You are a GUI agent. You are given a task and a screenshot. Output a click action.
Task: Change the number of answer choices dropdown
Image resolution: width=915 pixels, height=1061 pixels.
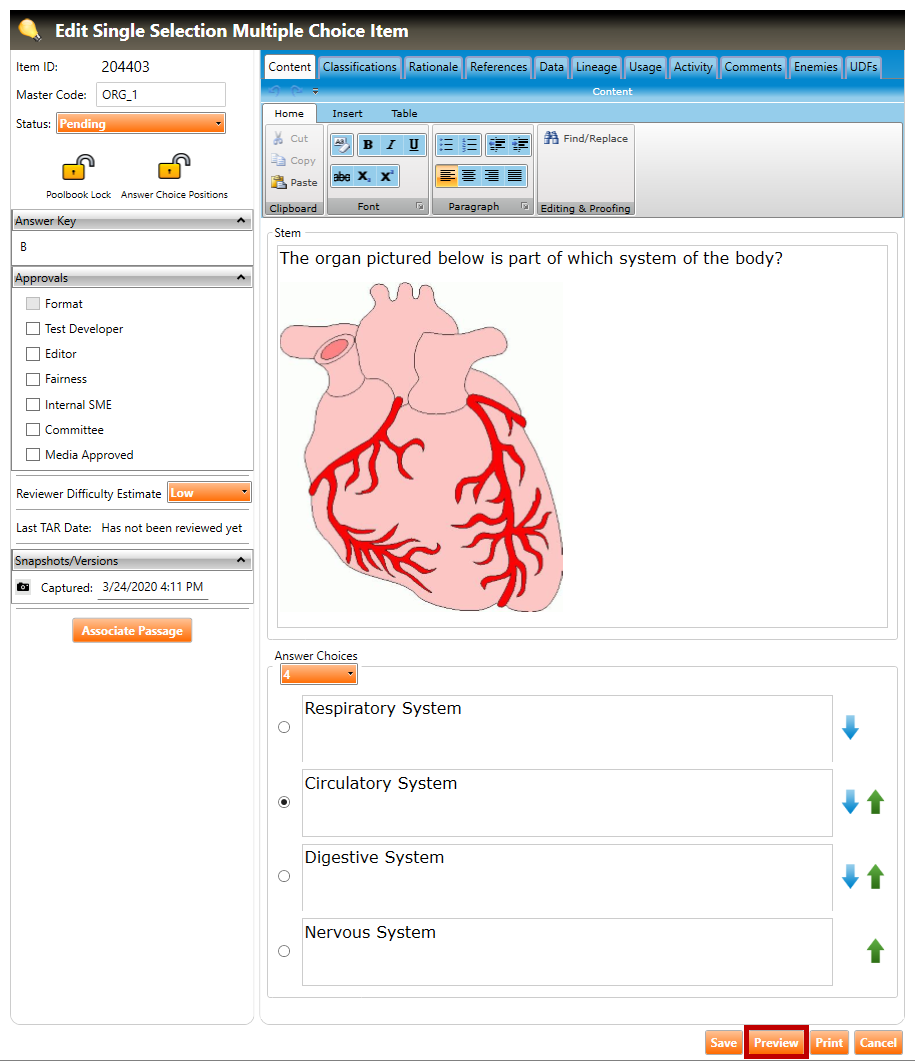pyautogui.click(x=318, y=675)
